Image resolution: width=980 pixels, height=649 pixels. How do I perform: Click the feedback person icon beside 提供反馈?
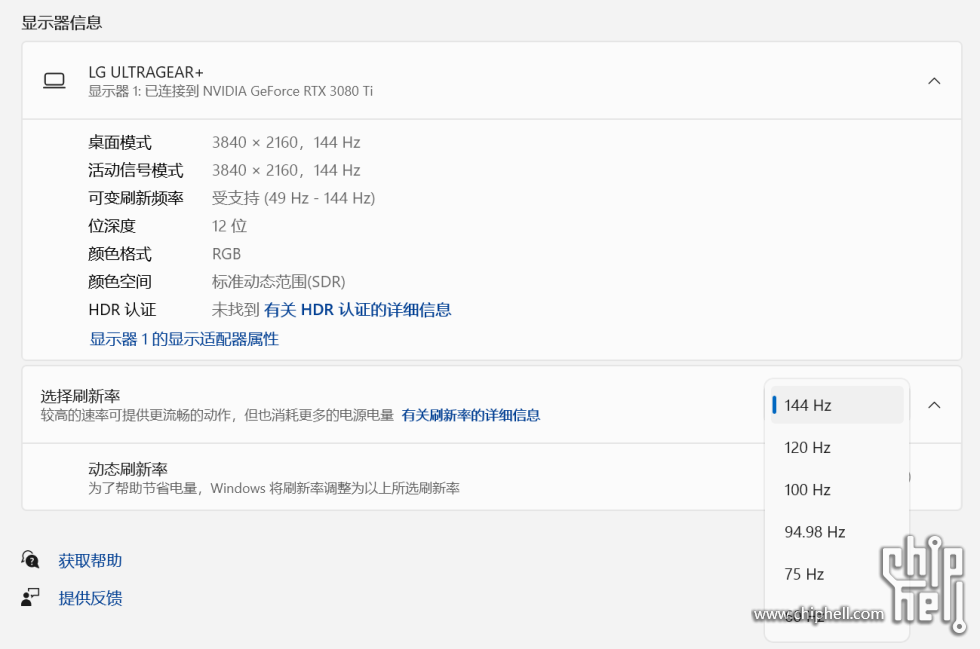(30, 597)
